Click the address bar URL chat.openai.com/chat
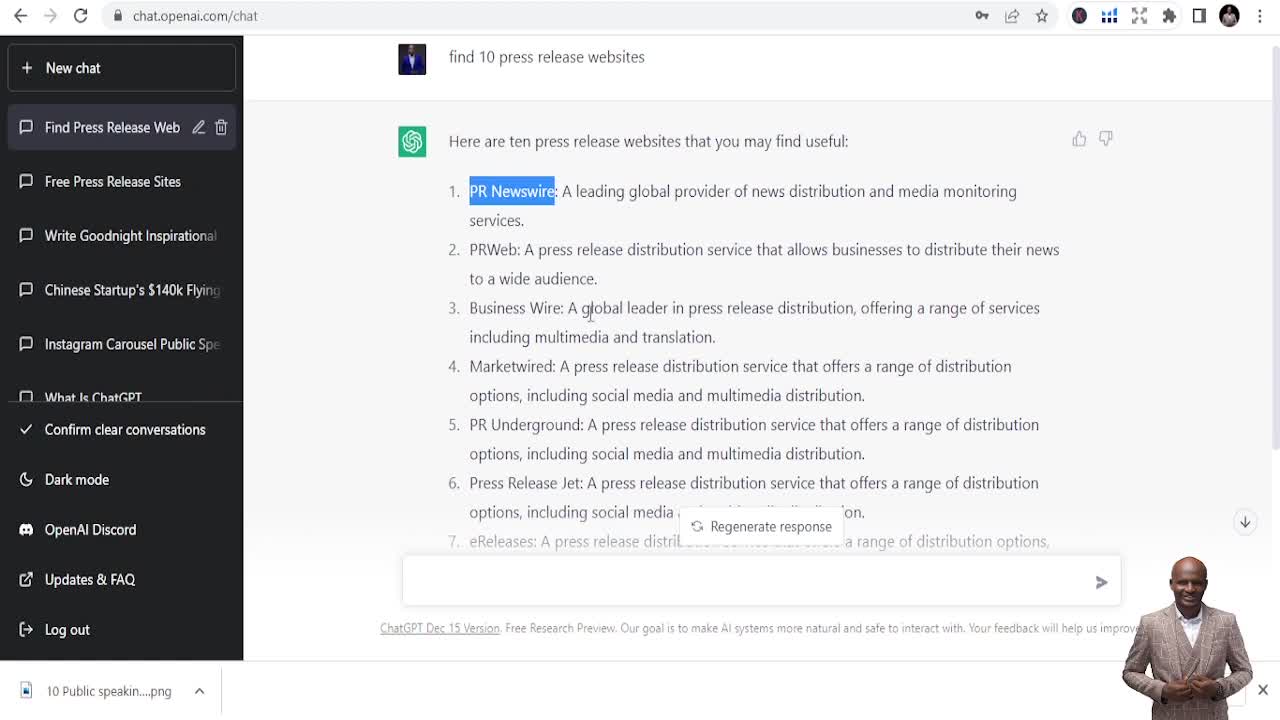The width and height of the screenshot is (1280, 720). (195, 16)
